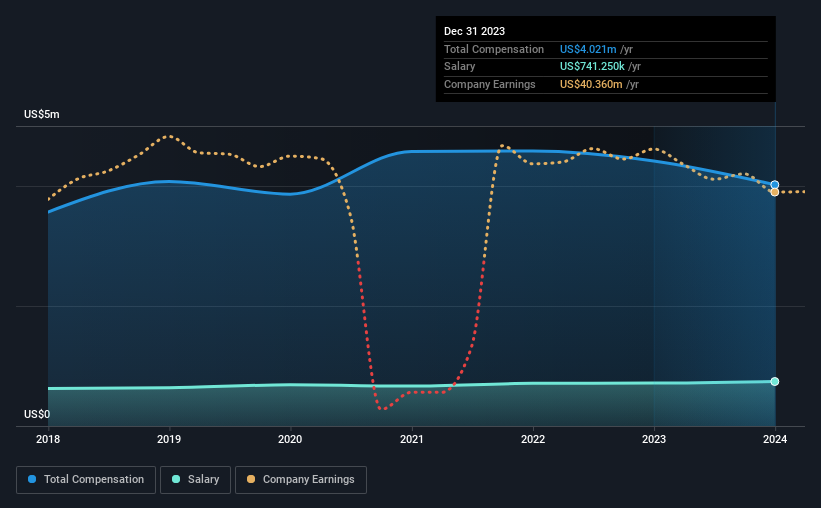Toggle the Salary legend button
Viewport: 821px width, 508px height.
pyautogui.click(x=195, y=480)
